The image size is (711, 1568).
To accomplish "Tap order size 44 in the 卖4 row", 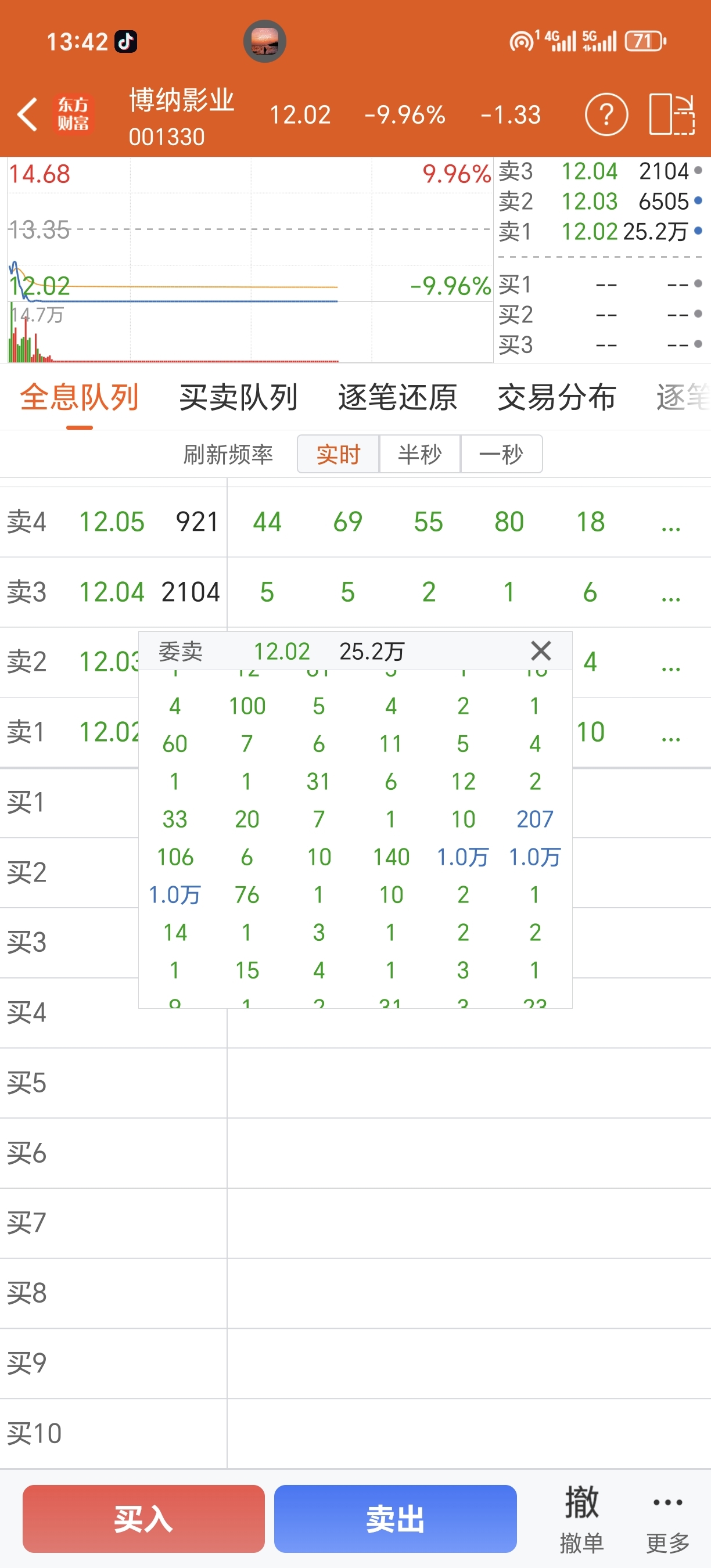I will coord(267,522).
